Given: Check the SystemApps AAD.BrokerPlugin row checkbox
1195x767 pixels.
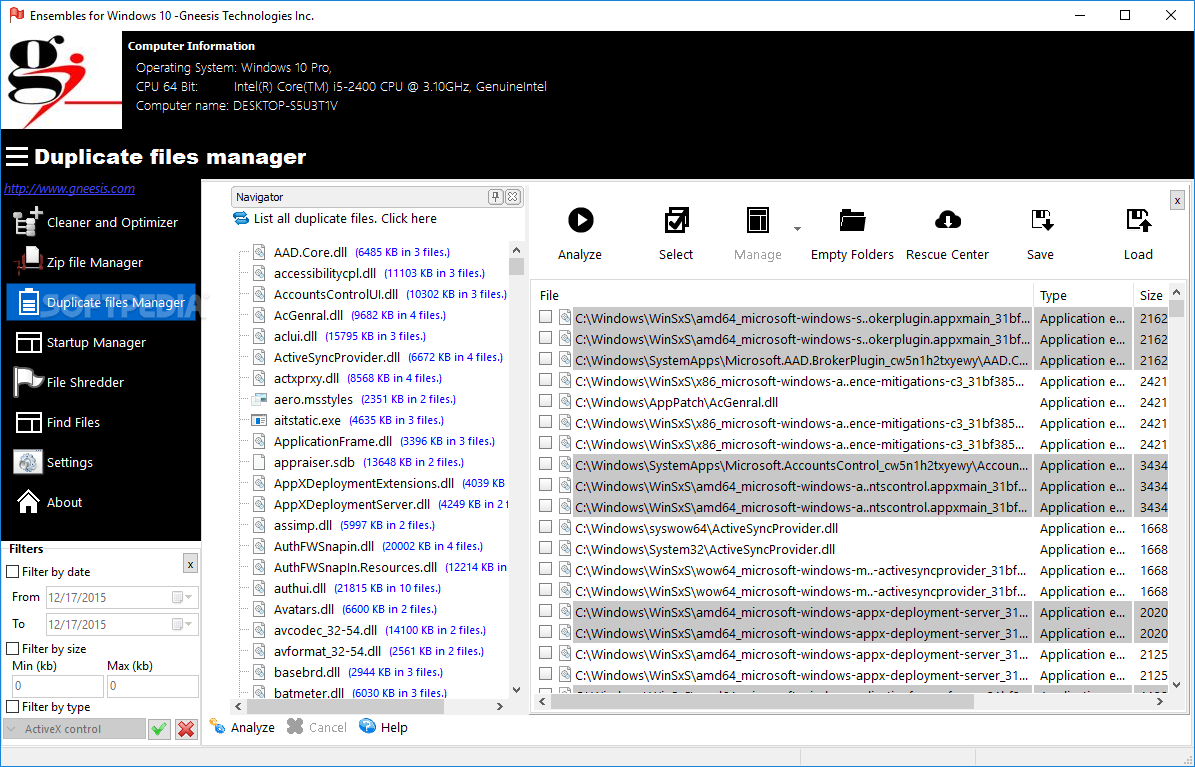Looking at the screenshot, I should point(546,358).
